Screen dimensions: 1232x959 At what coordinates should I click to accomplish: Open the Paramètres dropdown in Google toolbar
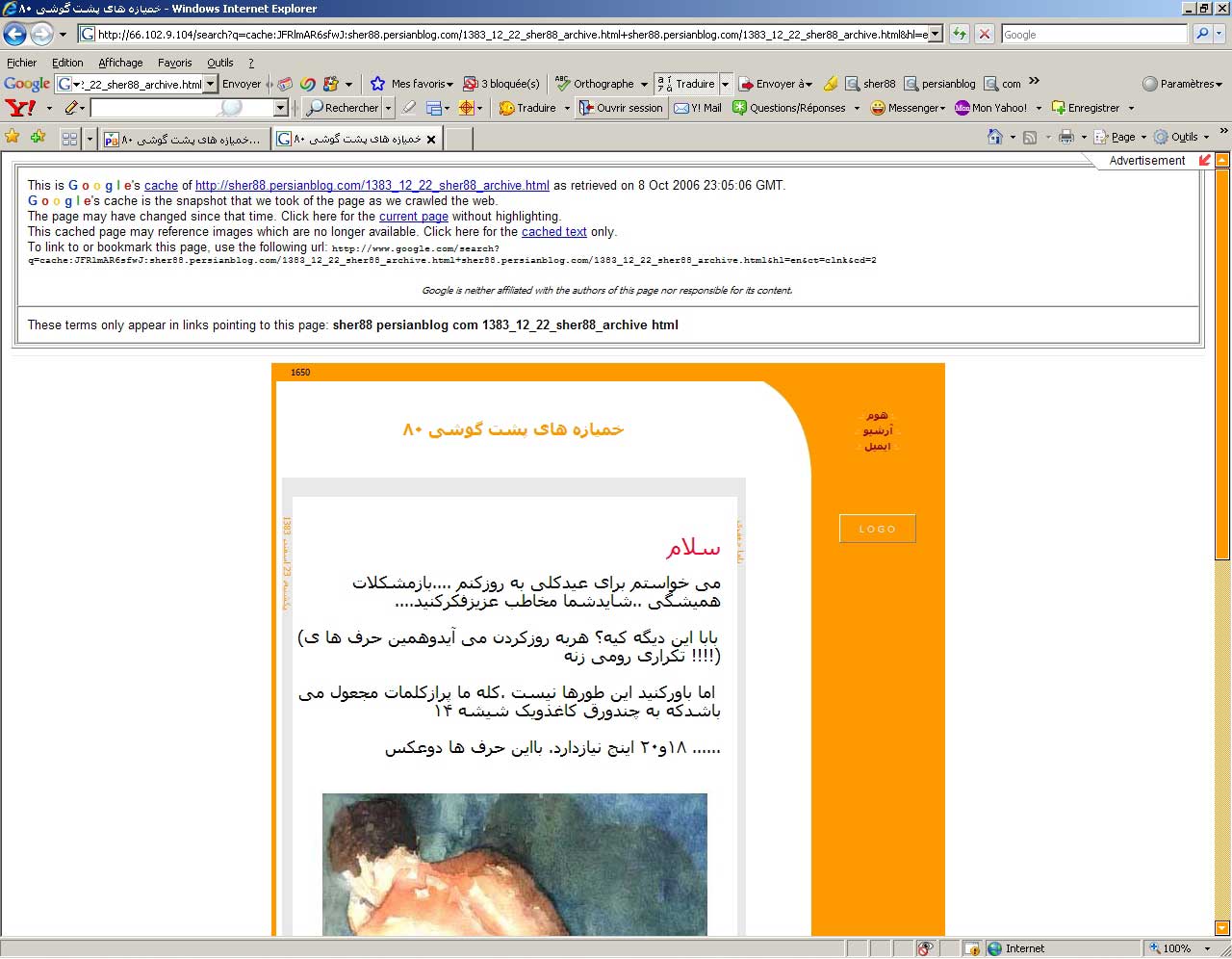pyautogui.click(x=1182, y=84)
